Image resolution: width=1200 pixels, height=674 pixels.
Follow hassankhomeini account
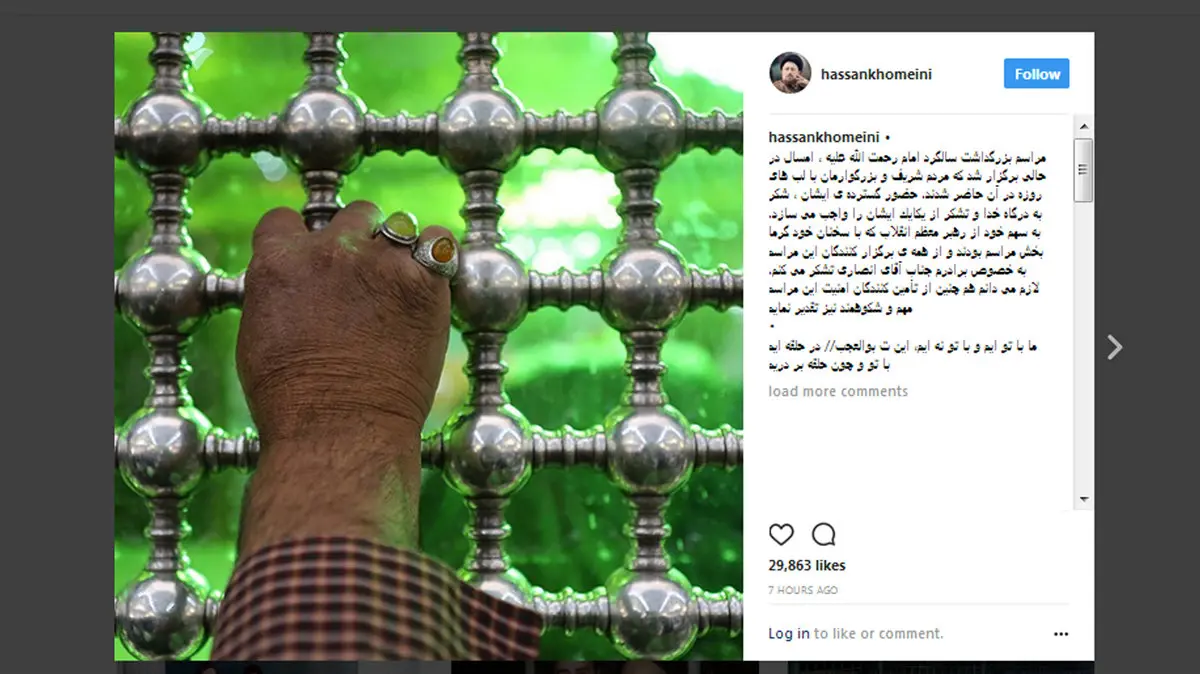1037,74
